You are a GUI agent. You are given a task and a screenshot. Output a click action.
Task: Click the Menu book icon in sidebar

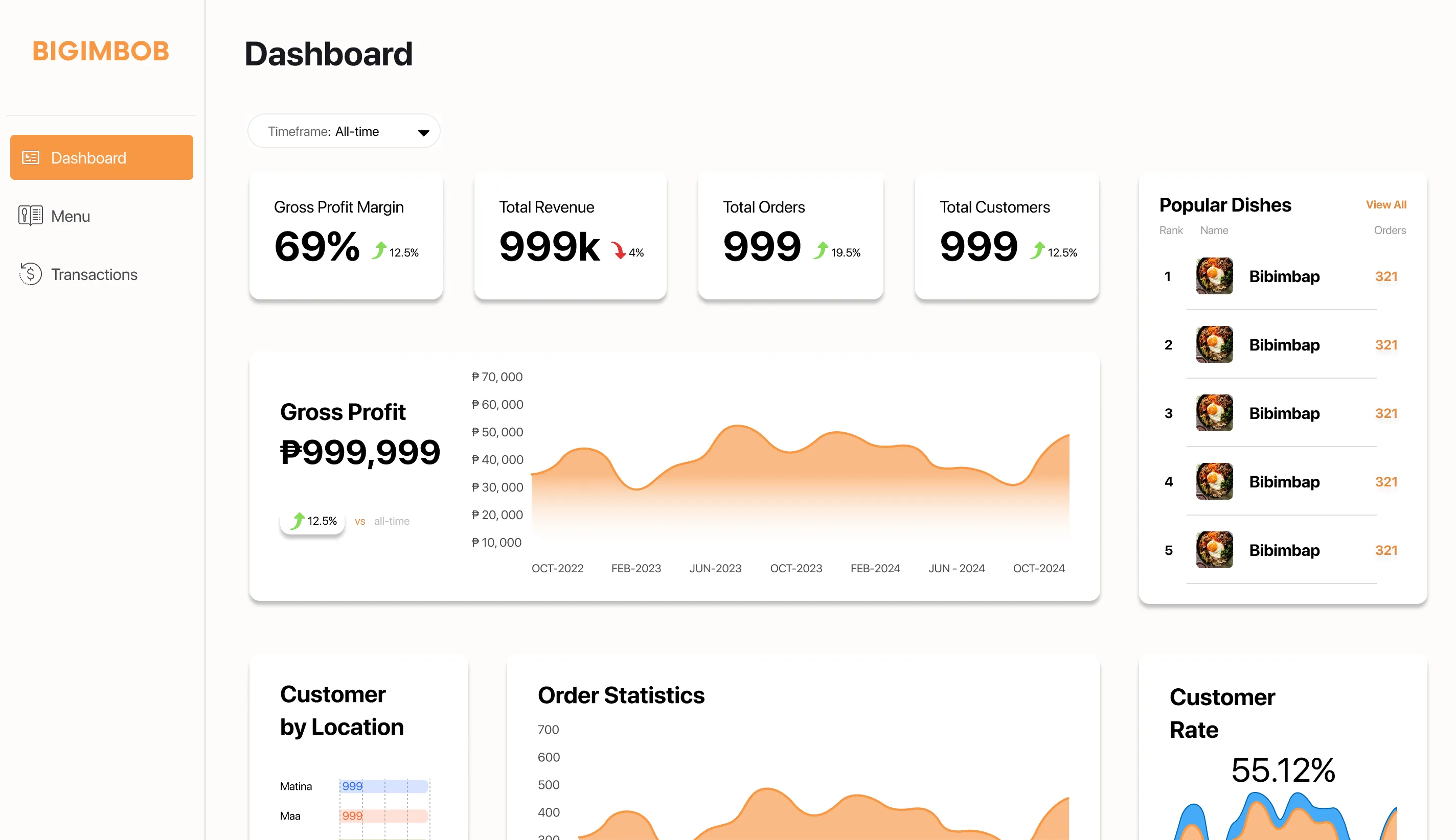[31, 216]
